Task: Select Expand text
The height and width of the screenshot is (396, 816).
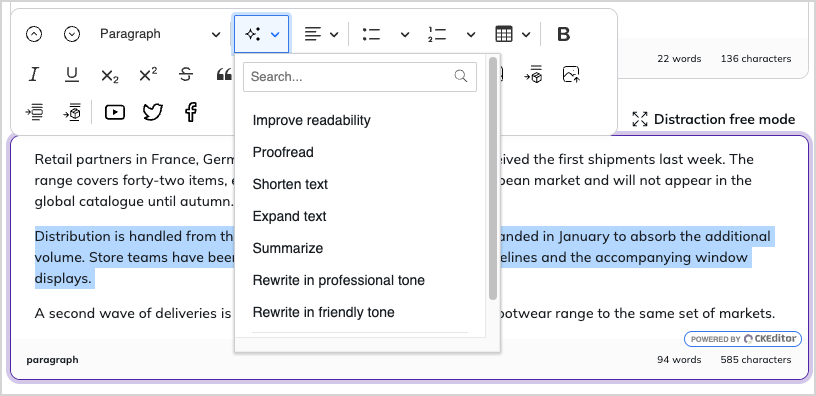Action: tap(289, 216)
